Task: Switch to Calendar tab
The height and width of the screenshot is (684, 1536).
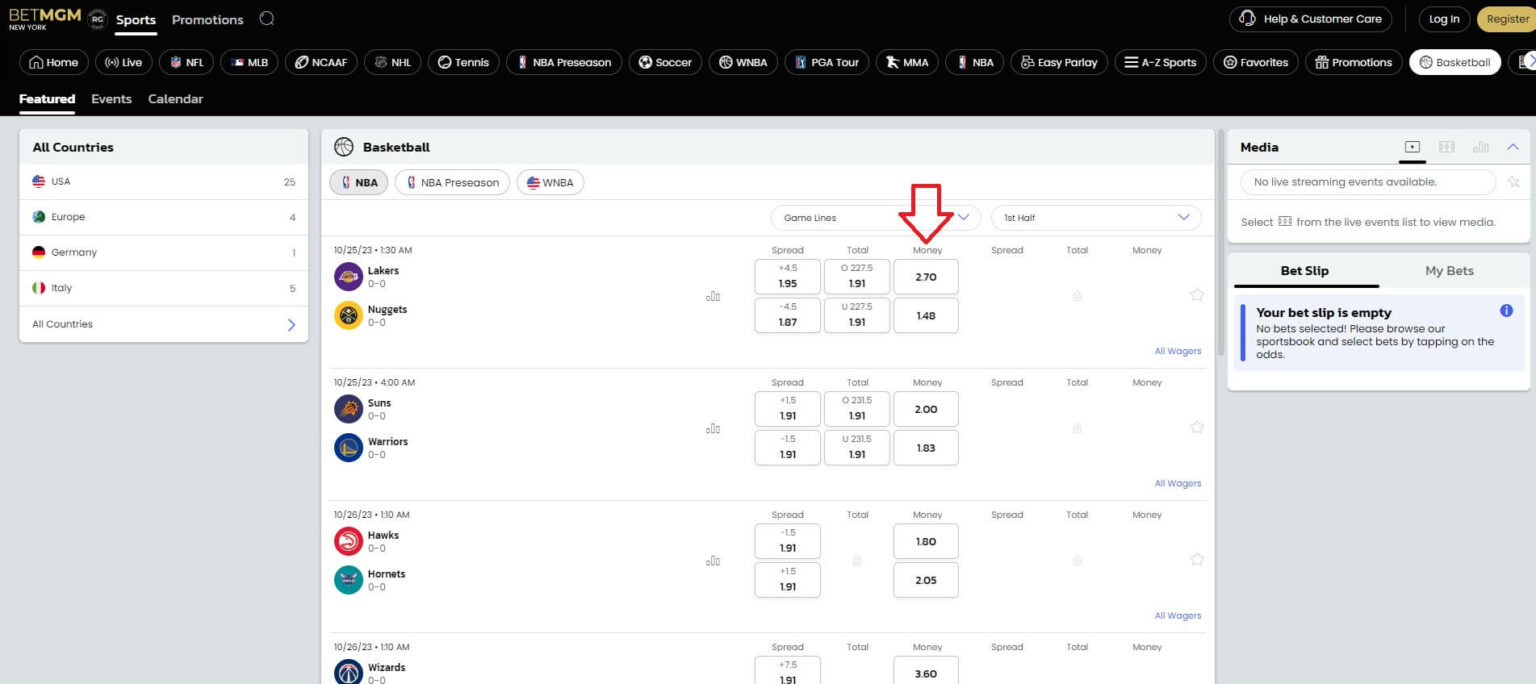Action: click(175, 99)
